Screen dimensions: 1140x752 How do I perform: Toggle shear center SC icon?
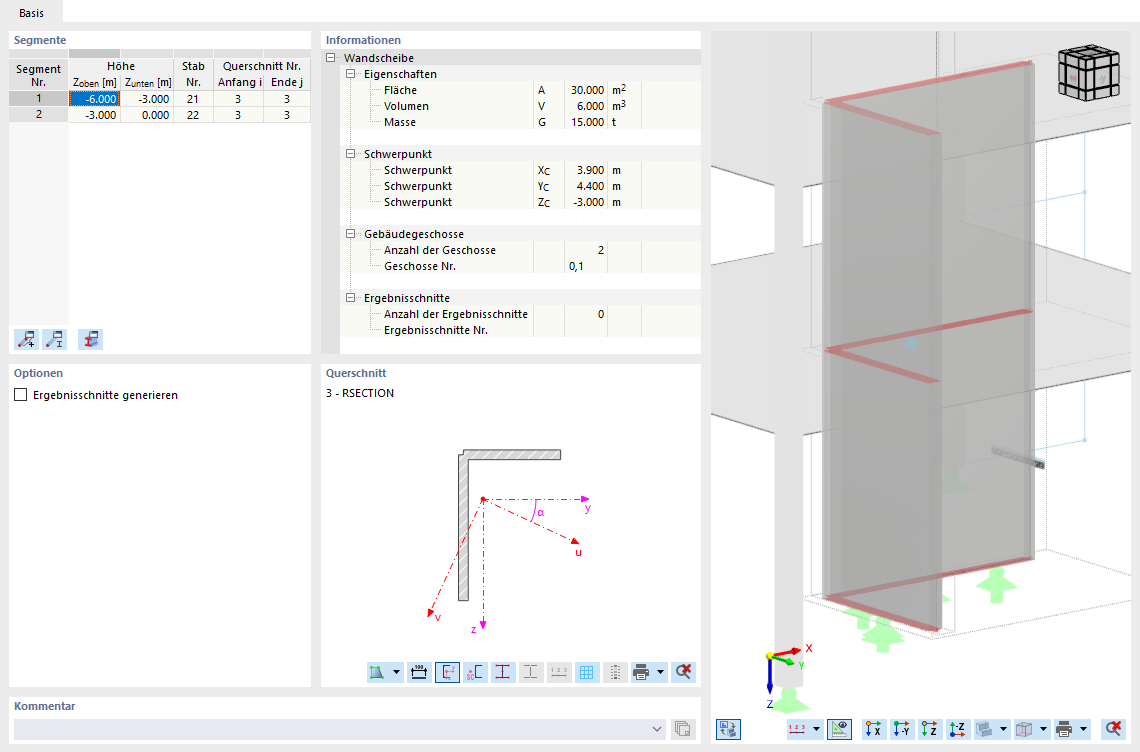tap(475, 672)
